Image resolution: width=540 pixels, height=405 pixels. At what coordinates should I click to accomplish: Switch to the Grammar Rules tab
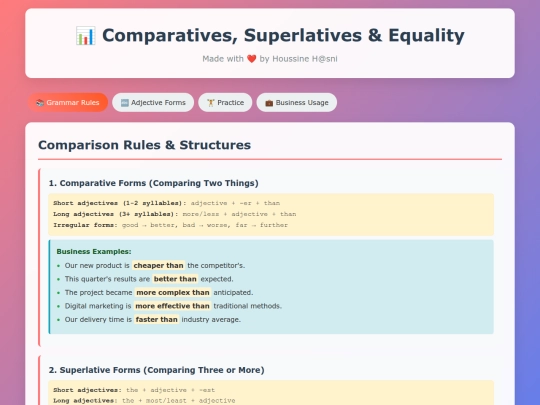[x=68, y=102]
